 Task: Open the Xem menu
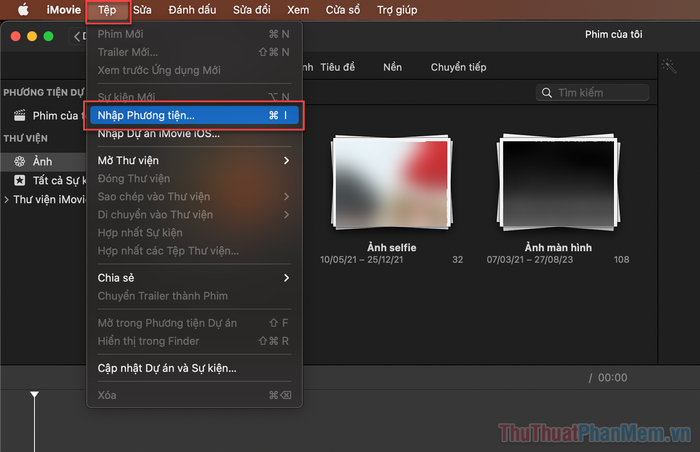298,10
